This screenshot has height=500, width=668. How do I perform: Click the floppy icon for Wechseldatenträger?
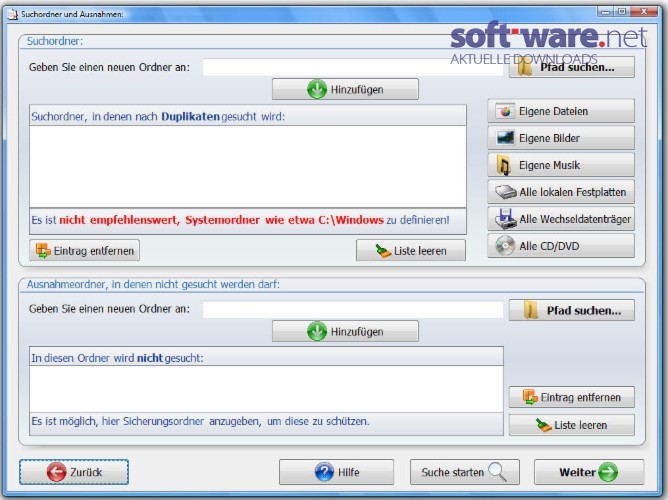click(505, 219)
